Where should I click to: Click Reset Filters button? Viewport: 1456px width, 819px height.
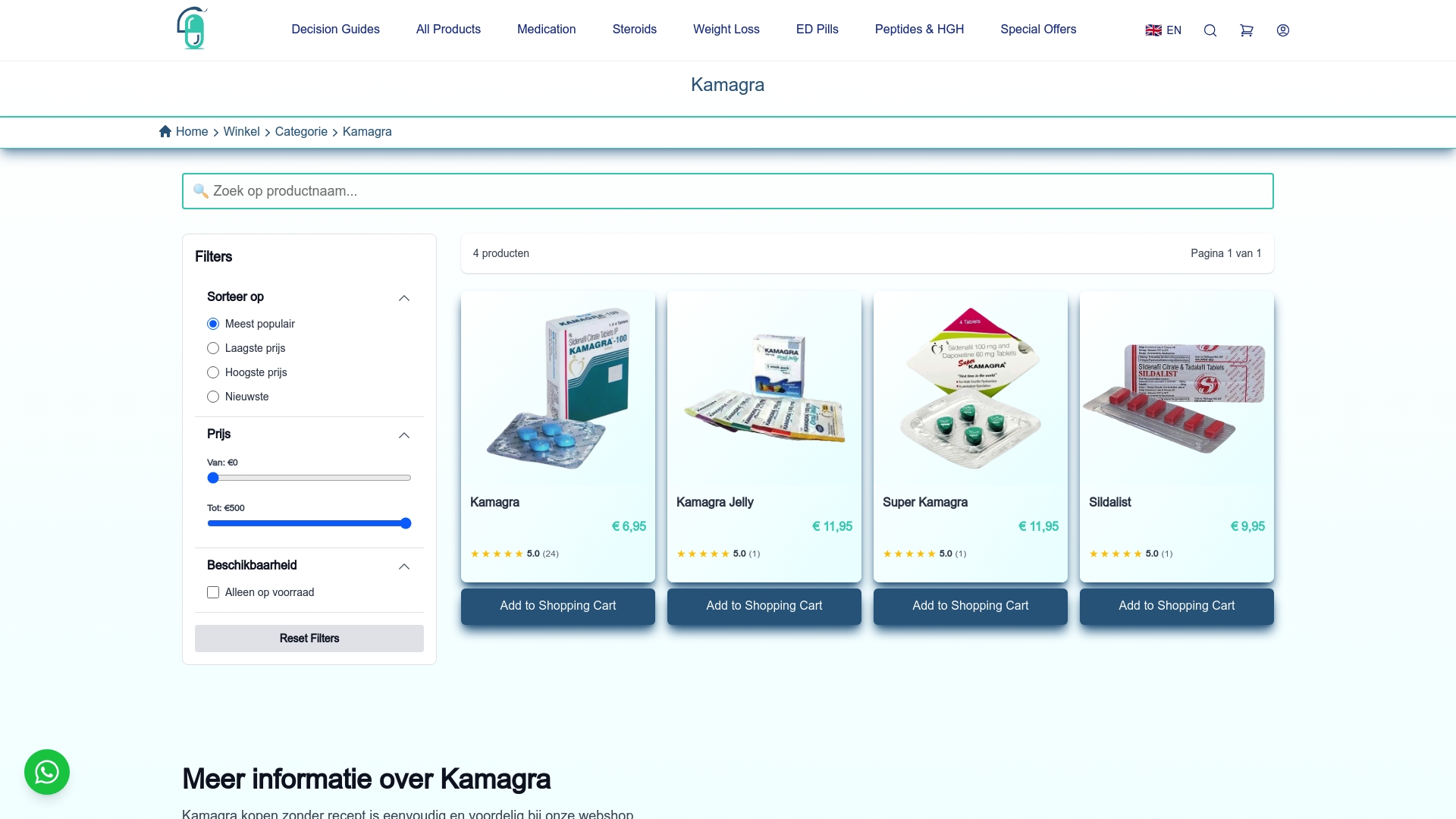coord(309,639)
